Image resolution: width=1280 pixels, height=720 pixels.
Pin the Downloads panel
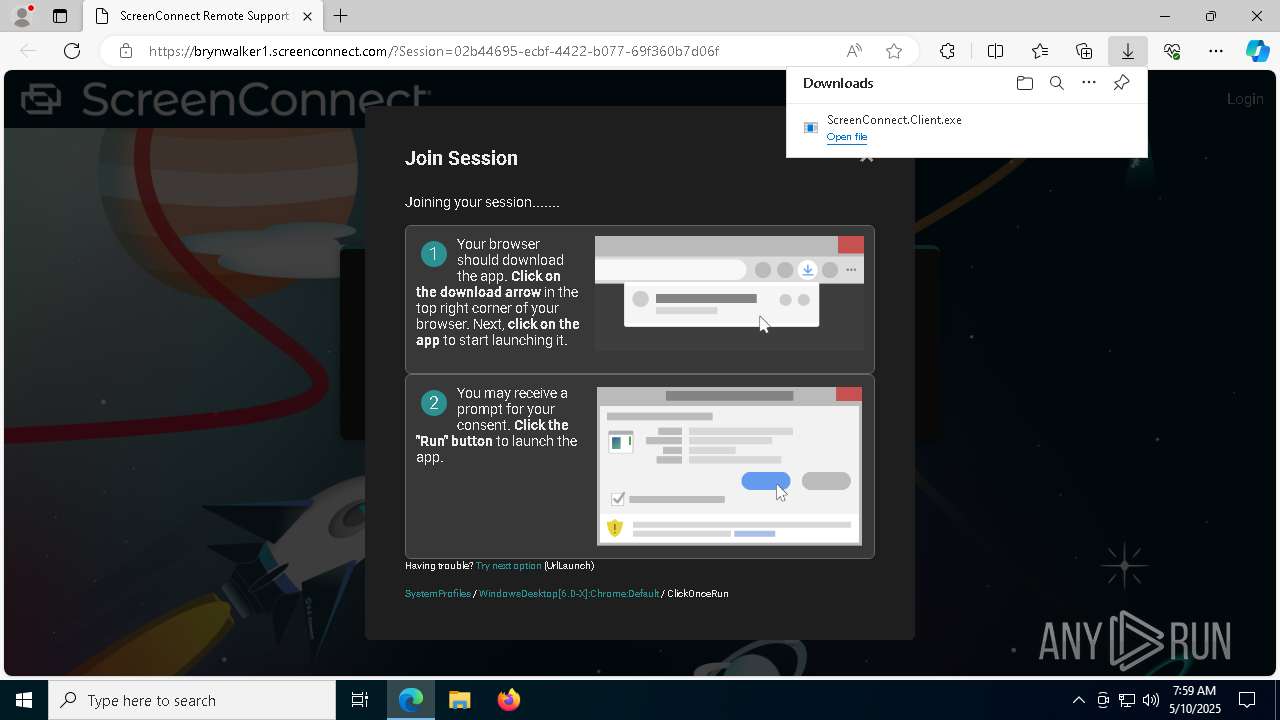(1122, 83)
